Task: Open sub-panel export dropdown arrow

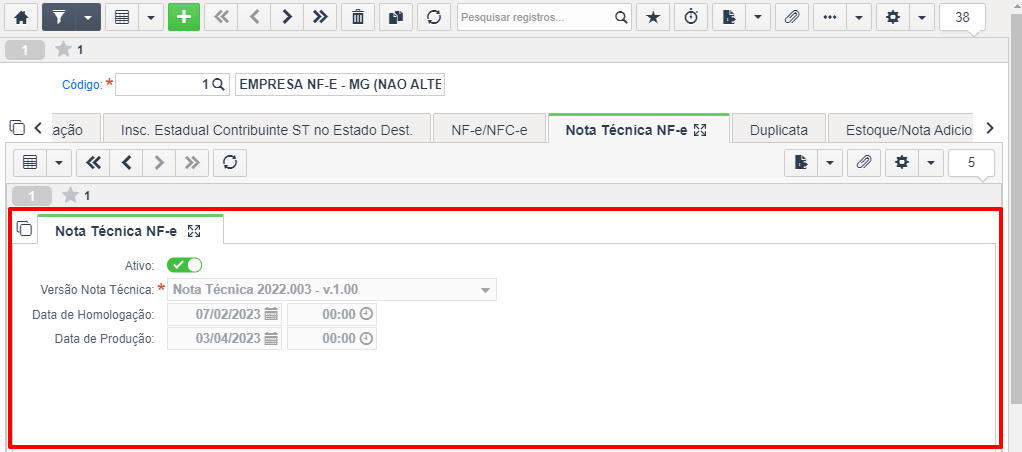Action: click(x=830, y=163)
